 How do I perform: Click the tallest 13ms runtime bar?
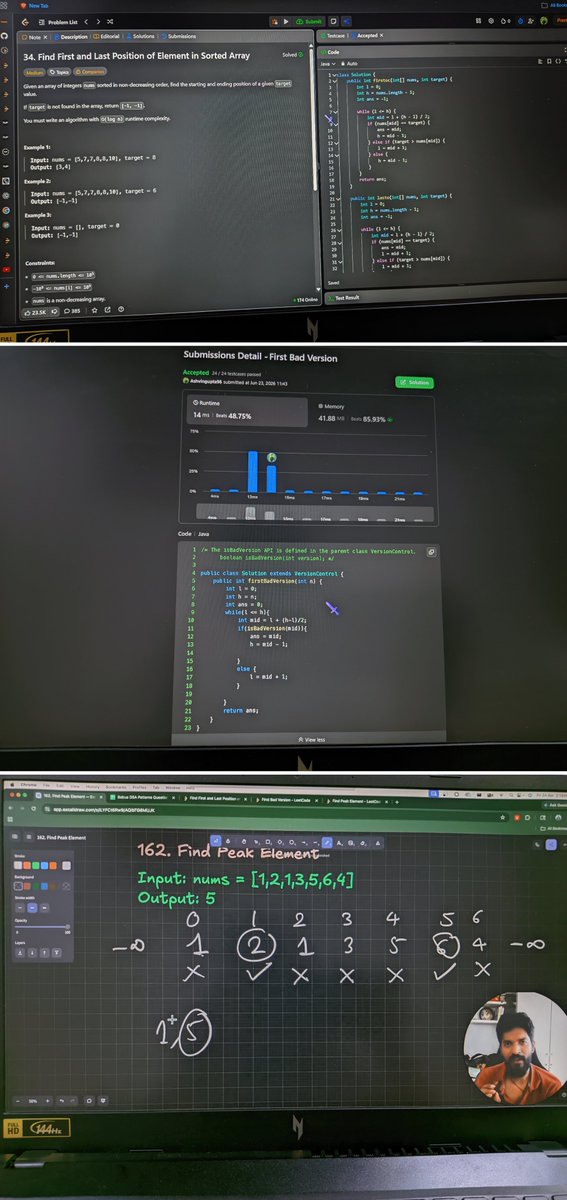253,471
